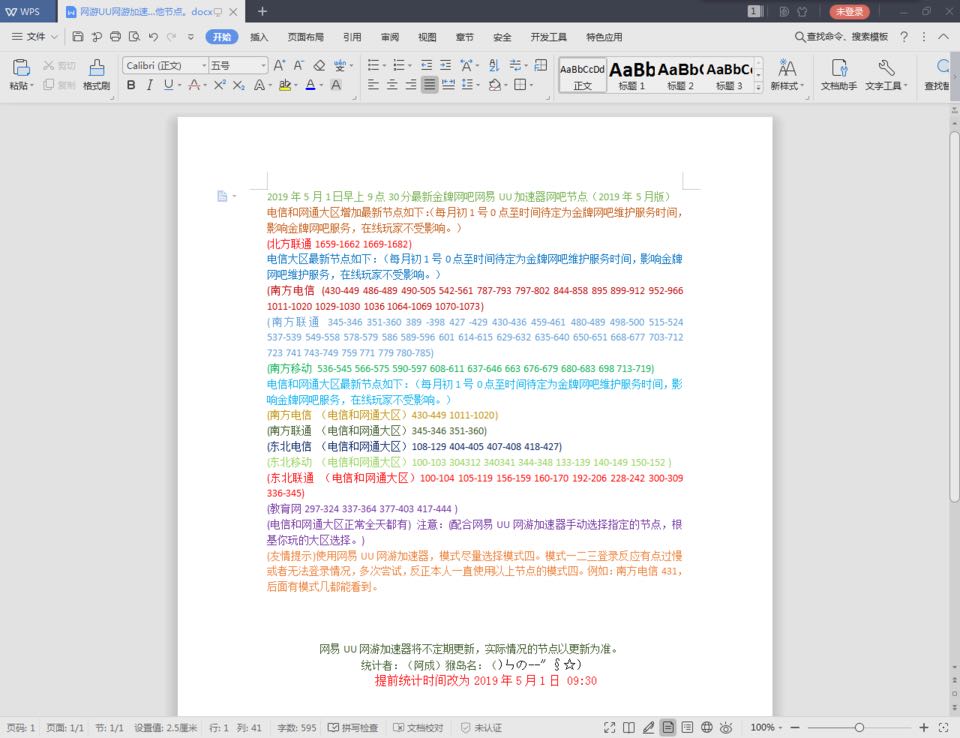
Task: Click the search commands field (查找命令)
Action: [x=841, y=37]
